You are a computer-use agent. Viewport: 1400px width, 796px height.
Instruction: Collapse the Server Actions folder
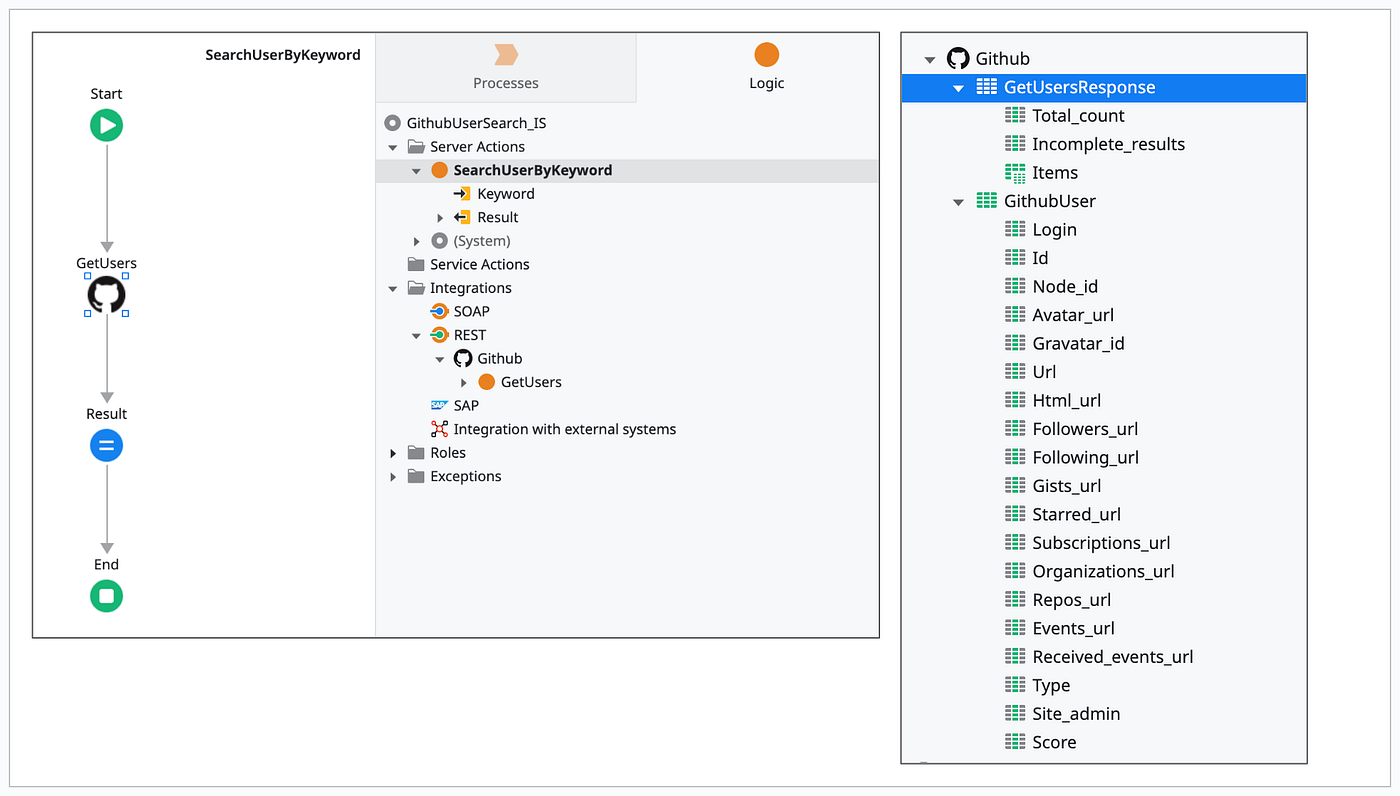(x=393, y=147)
